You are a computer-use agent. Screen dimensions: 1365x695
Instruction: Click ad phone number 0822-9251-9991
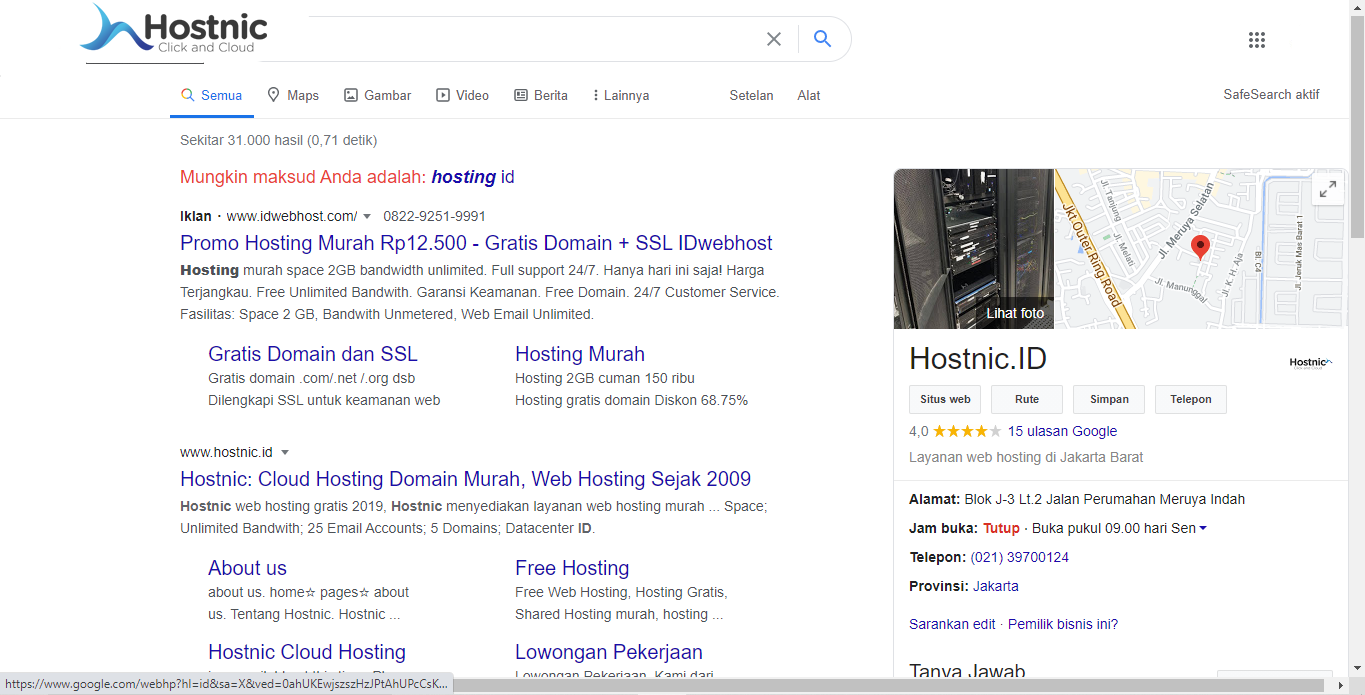tap(434, 217)
